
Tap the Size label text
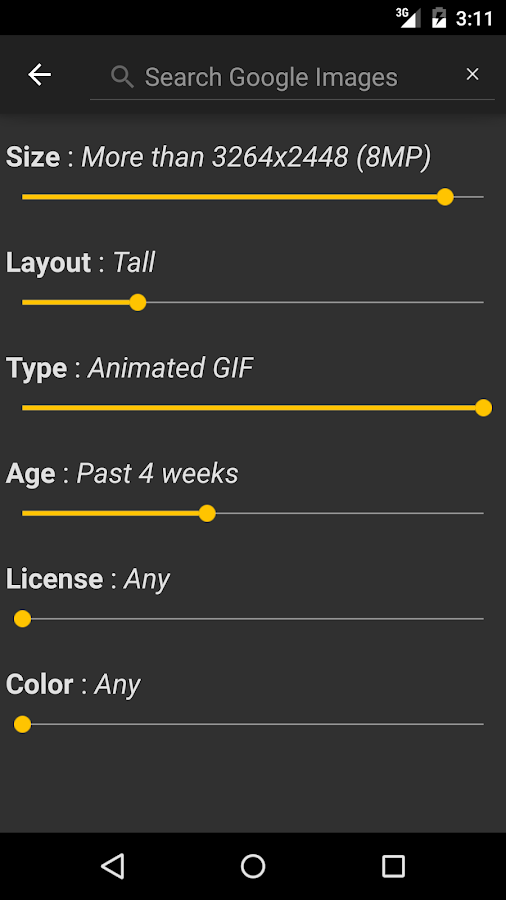point(33,157)
